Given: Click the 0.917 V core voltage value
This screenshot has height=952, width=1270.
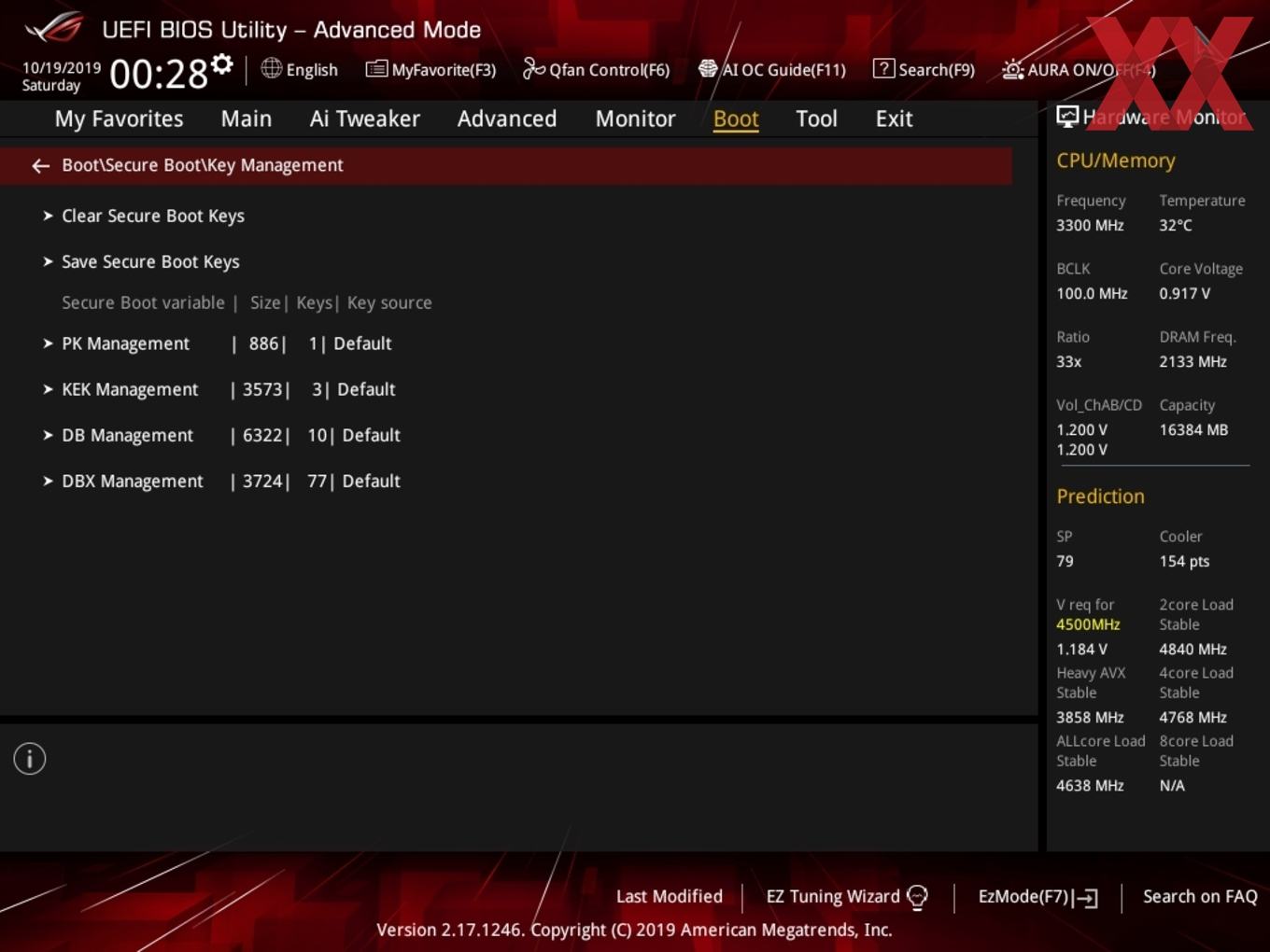Looking at the screenshot, I should [1184, 294].
